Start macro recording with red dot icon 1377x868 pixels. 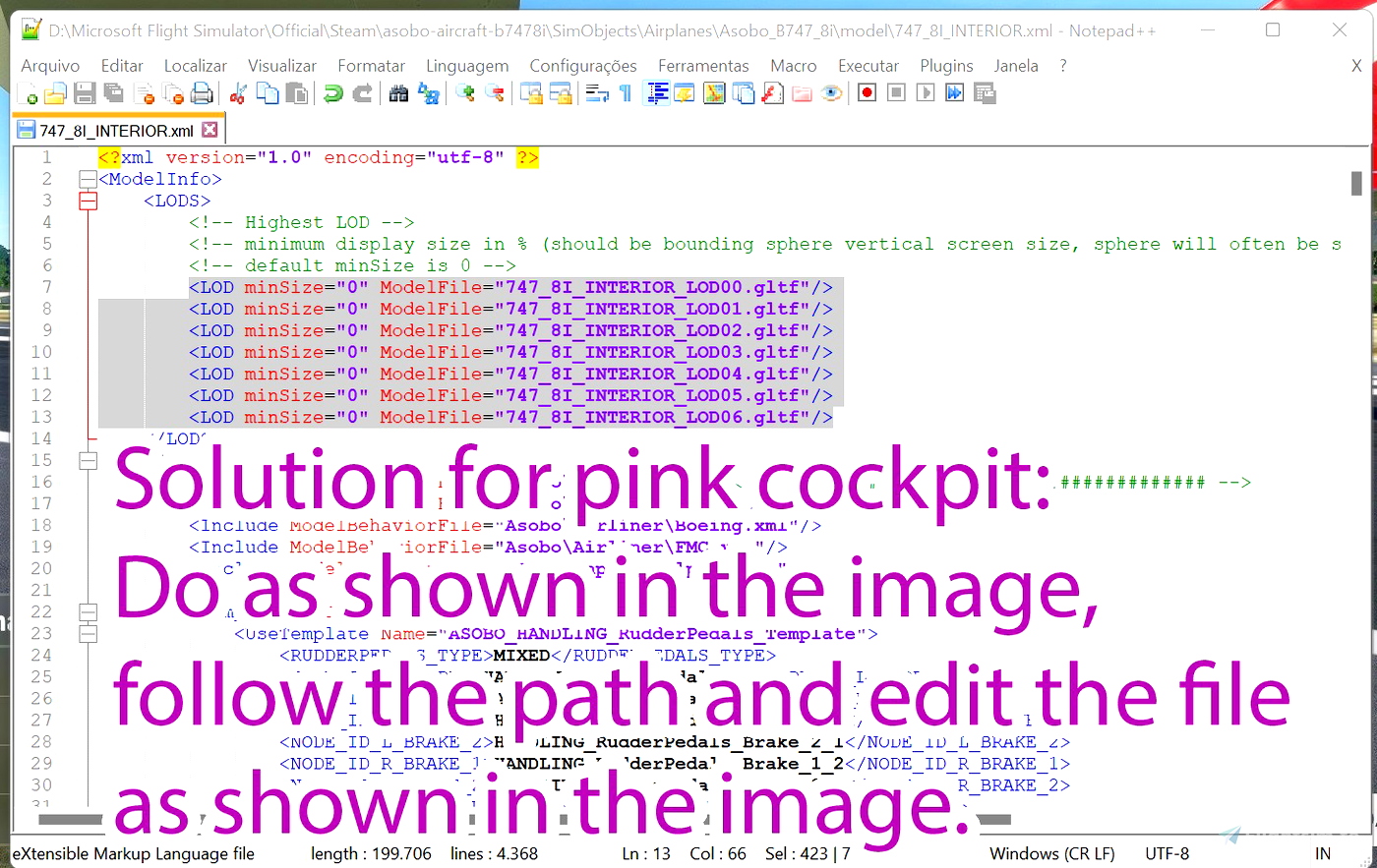click(867, 93)
